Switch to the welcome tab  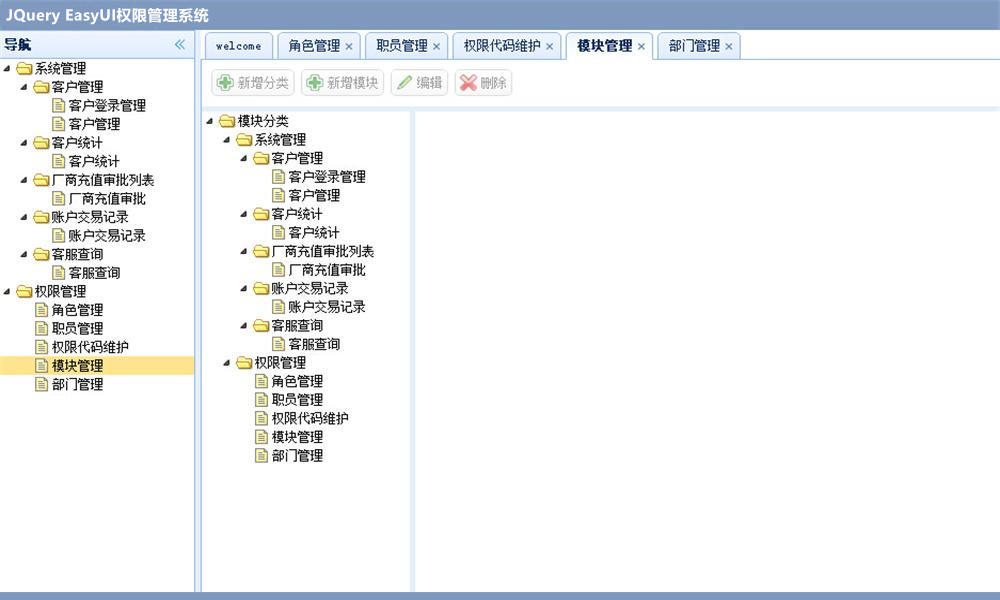239,46
